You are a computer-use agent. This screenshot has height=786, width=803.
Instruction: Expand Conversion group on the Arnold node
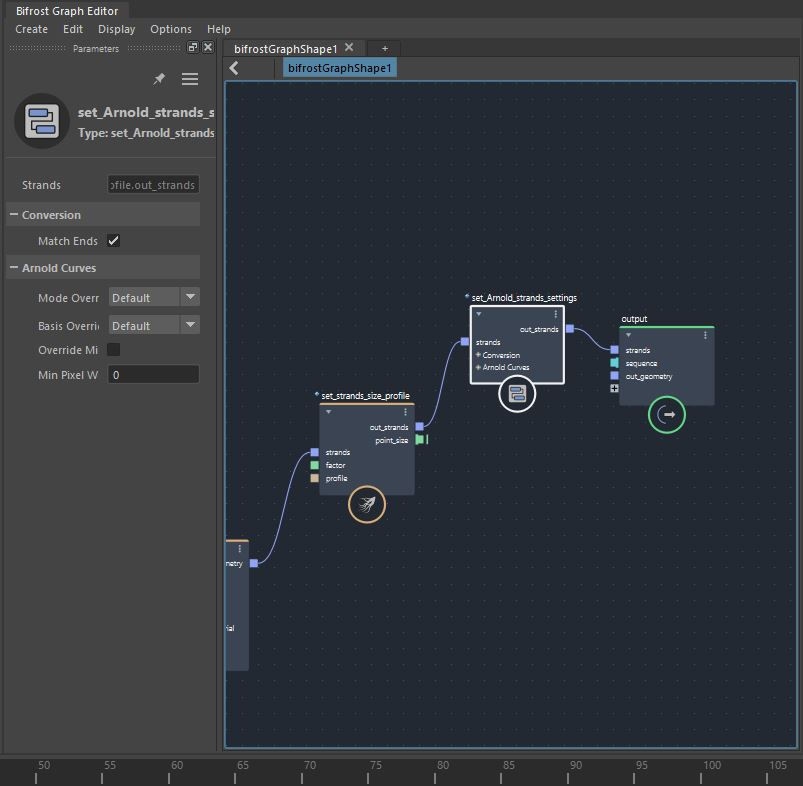tap(478, 354)
